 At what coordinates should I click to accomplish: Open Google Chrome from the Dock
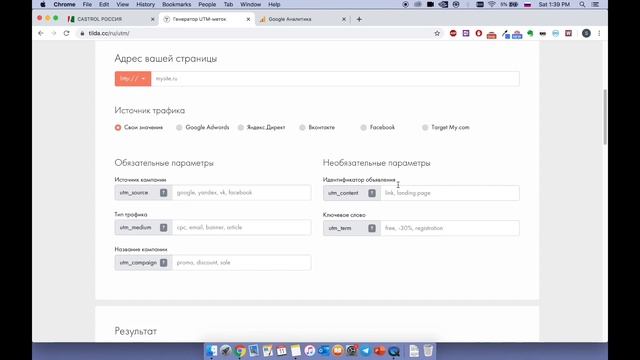(x=240, y=351)
